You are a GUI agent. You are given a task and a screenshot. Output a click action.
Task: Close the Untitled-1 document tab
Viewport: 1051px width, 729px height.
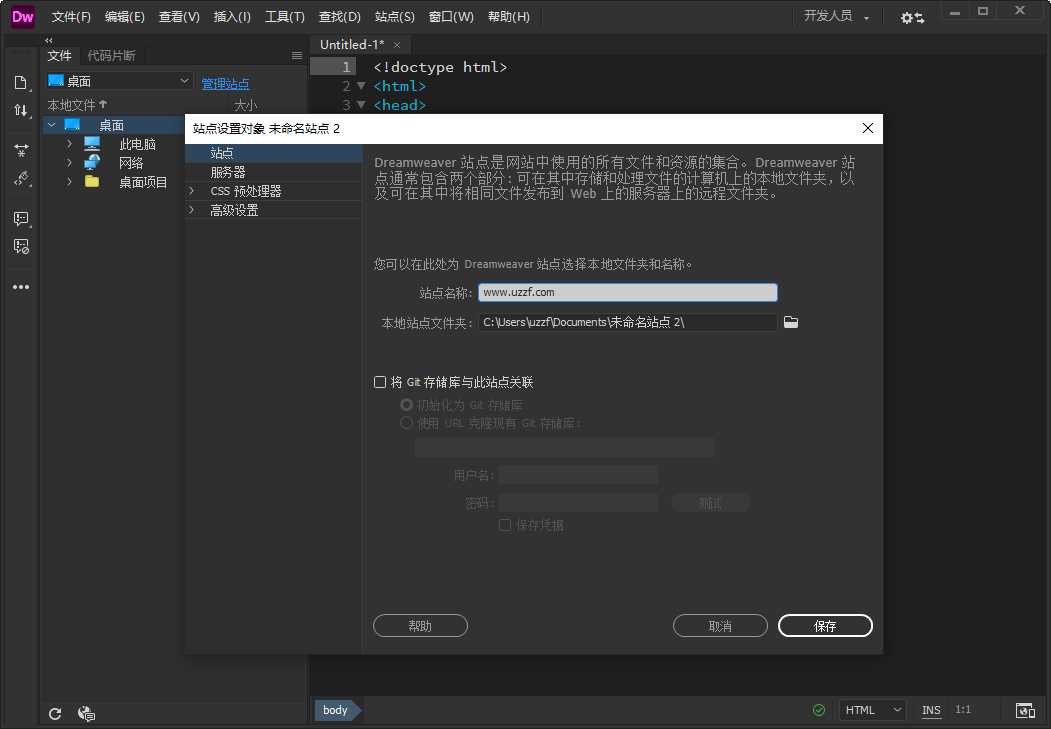coord(397,45)
